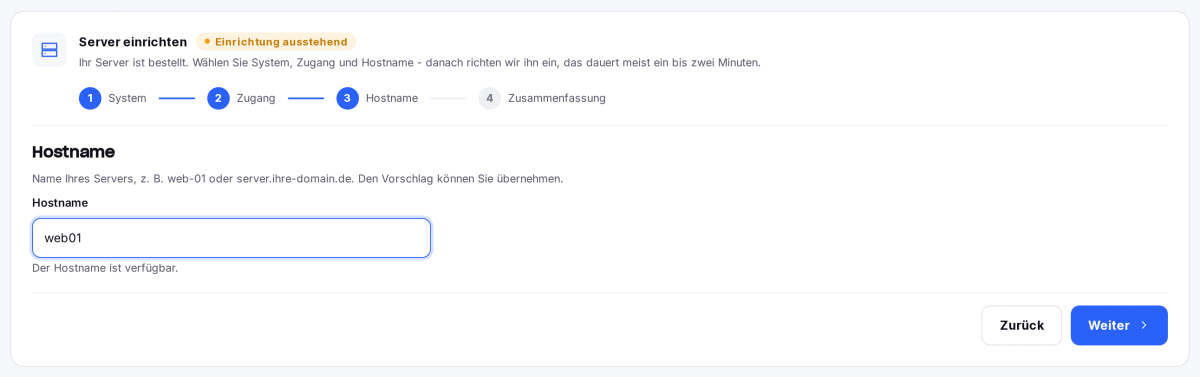Select step 3 Hostname
The width and height of the screenshot is (1200, 377).
tap(377, 98)
